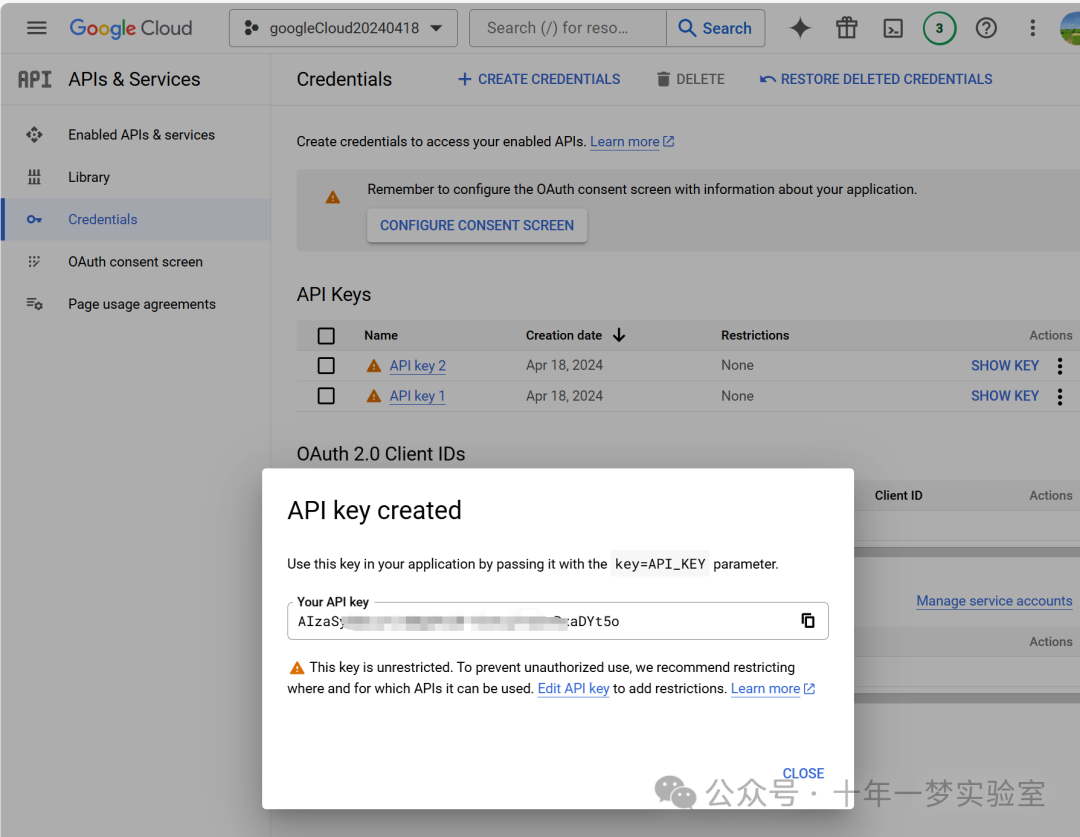Click the Library grid icon
Image resolution: width=1080 pixels, height=837 pixels.
[34, 177]
